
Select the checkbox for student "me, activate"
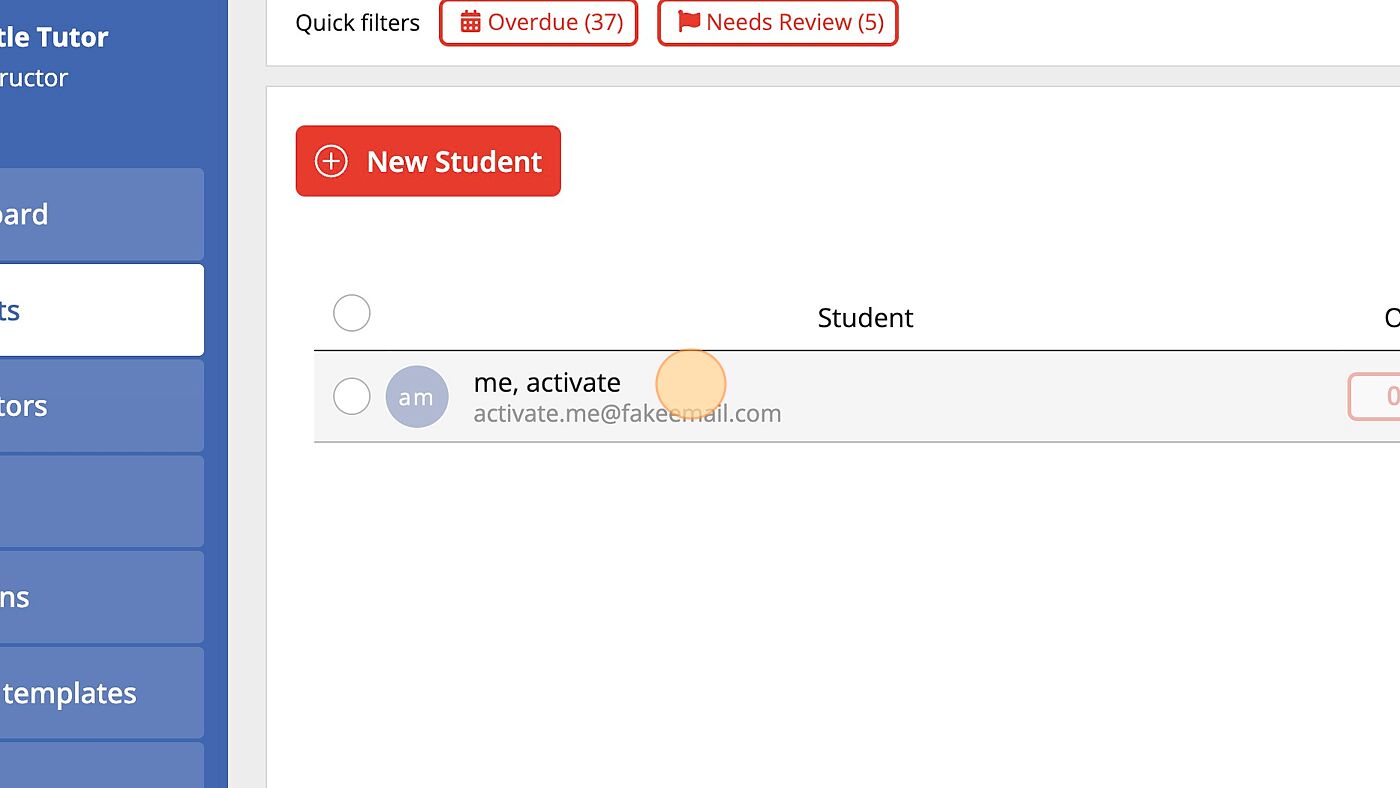(352, 397)
